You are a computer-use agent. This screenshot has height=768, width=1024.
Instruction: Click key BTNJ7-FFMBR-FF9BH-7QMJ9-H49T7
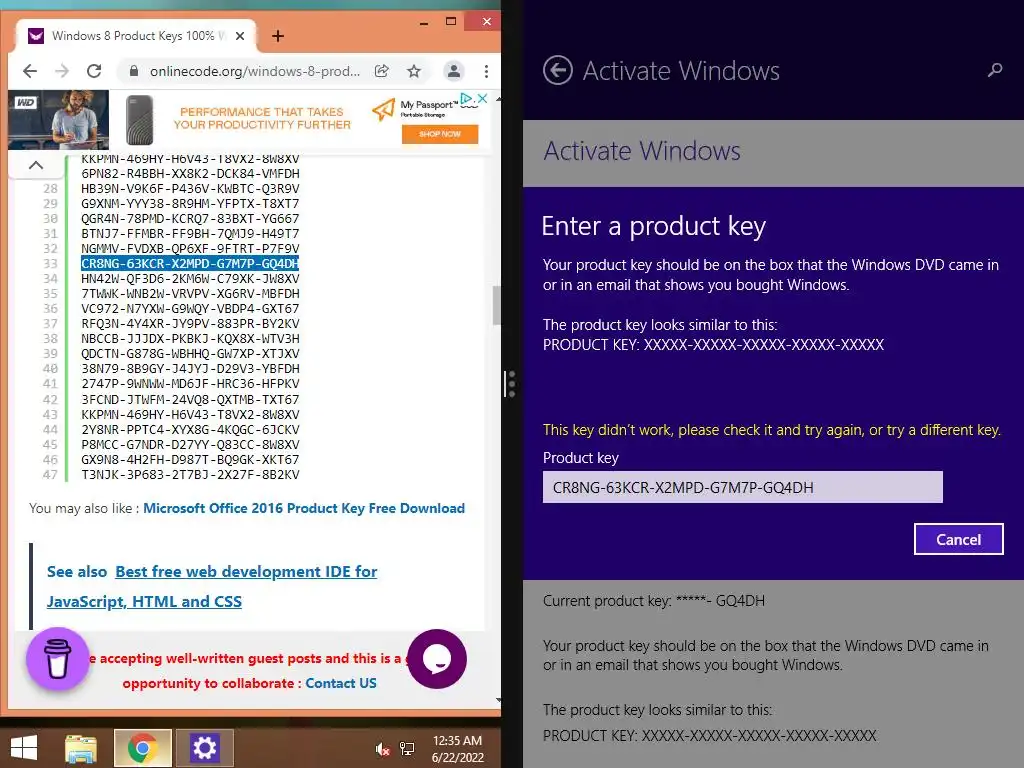[x=190, y=234]
